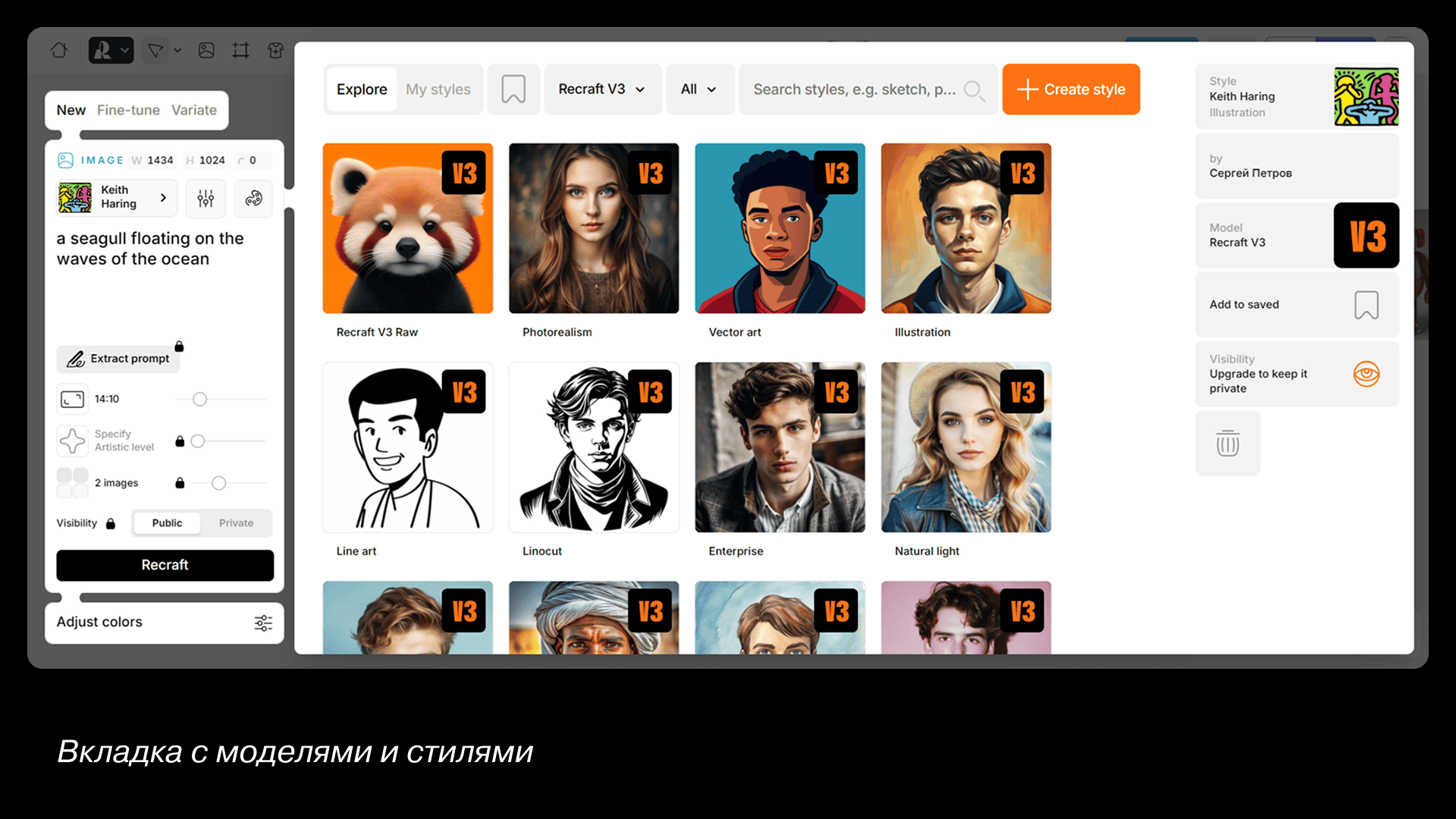Show saved styles via bookmark icon
1456x819 pixels.
(513, 89)
